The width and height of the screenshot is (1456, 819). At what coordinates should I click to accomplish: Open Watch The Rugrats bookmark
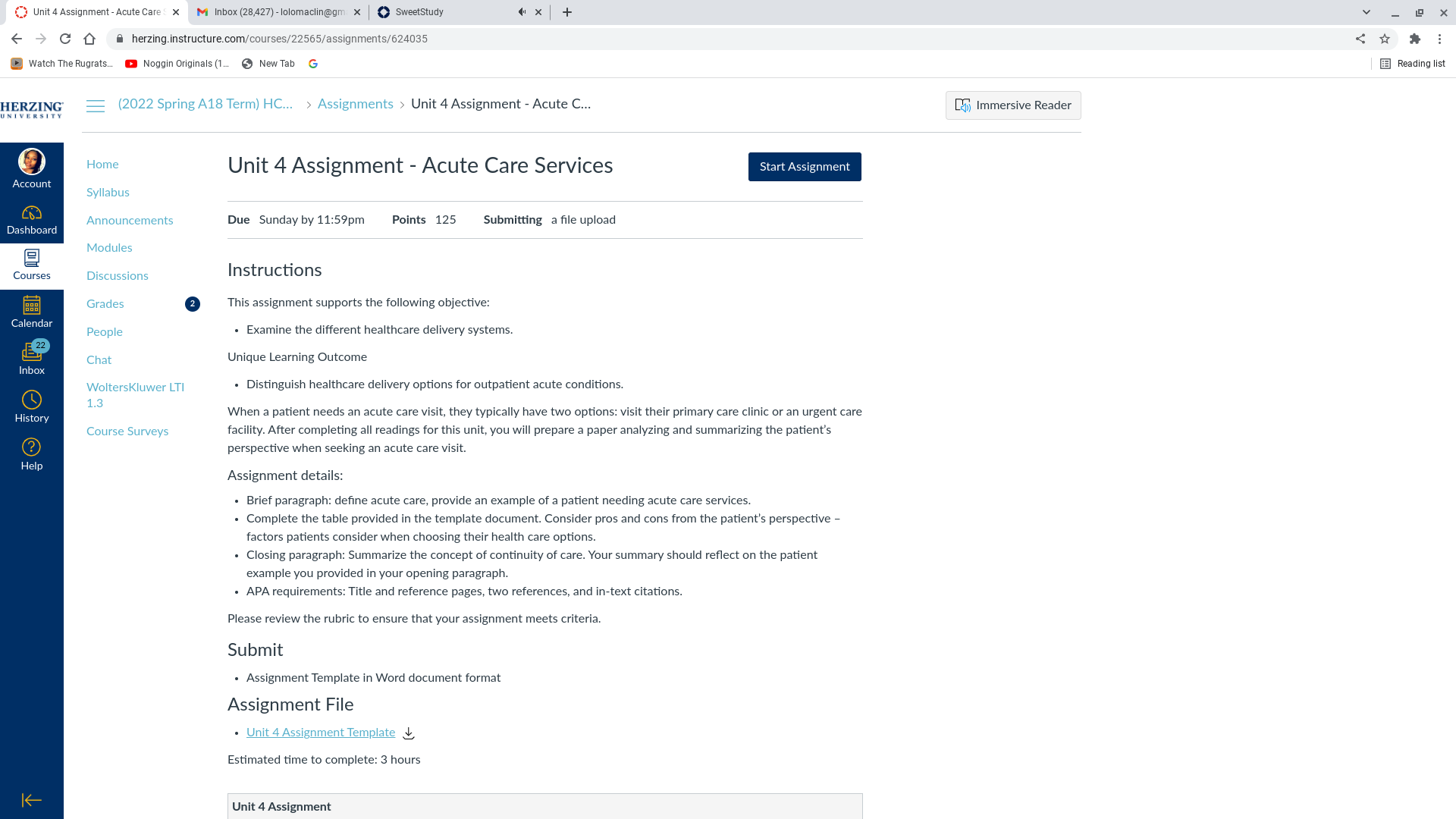pyautogui.click(x=61, y=64)
